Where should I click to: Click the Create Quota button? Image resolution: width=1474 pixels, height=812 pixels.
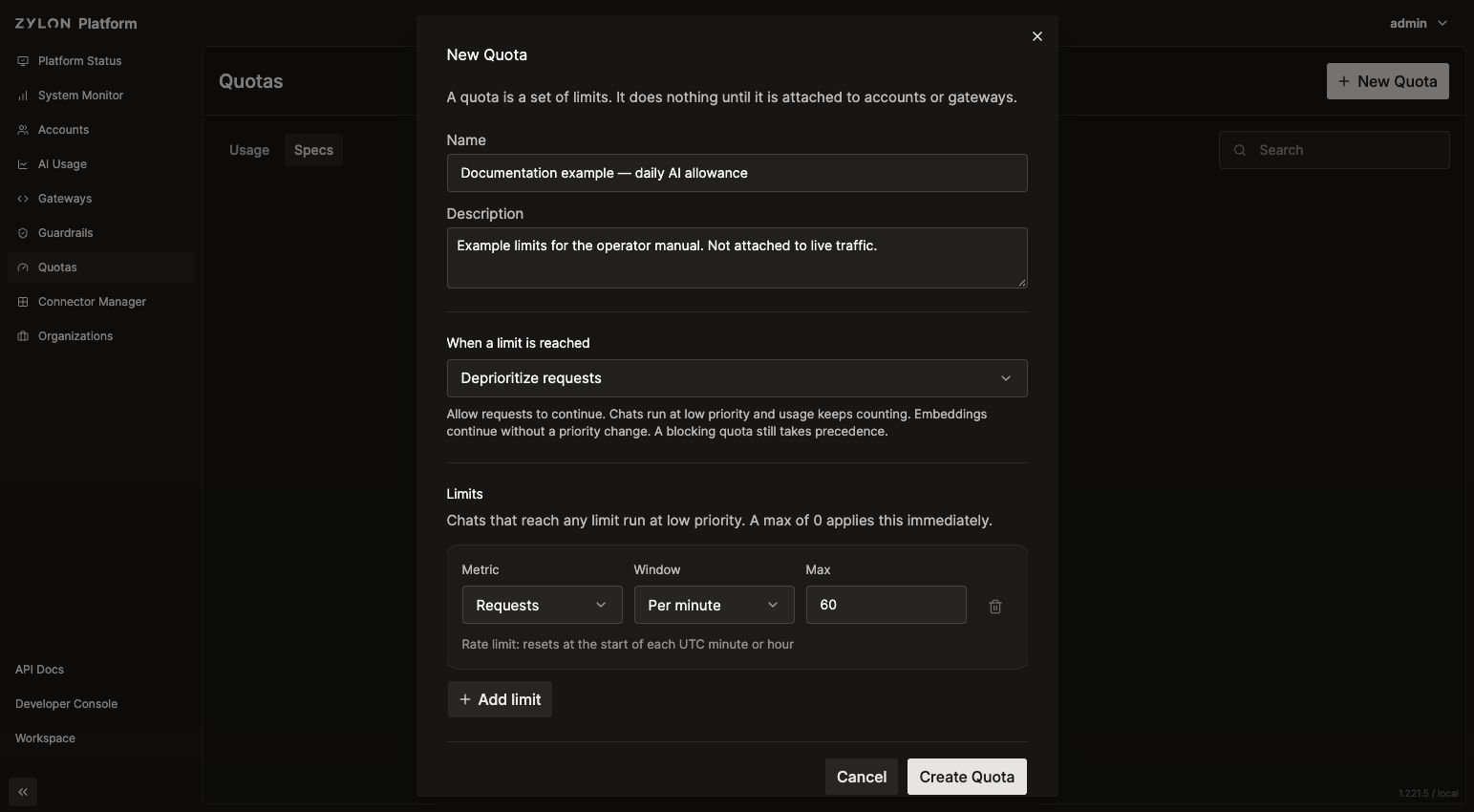click(967, 777)
